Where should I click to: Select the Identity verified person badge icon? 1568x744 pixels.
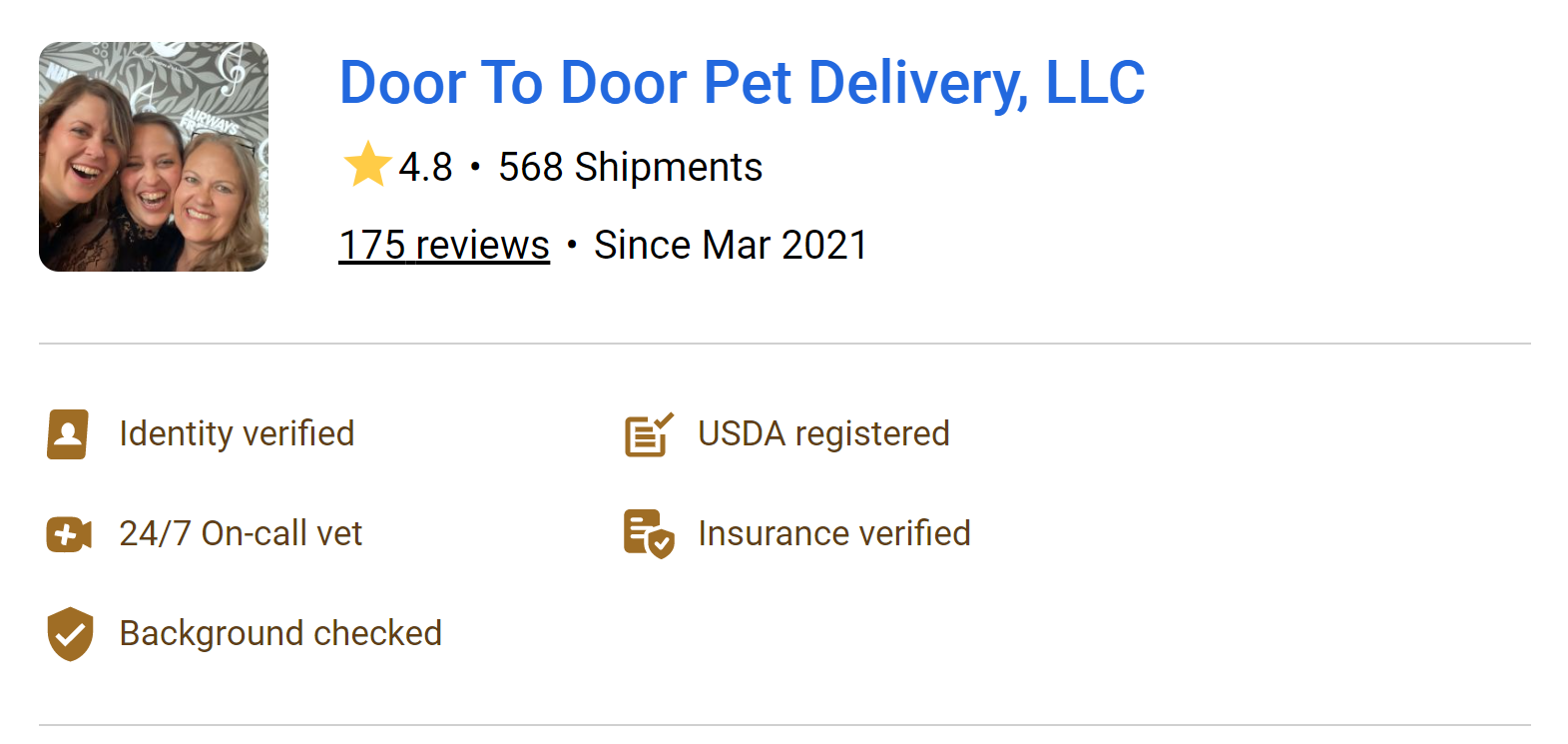click(x=68, y=434)
